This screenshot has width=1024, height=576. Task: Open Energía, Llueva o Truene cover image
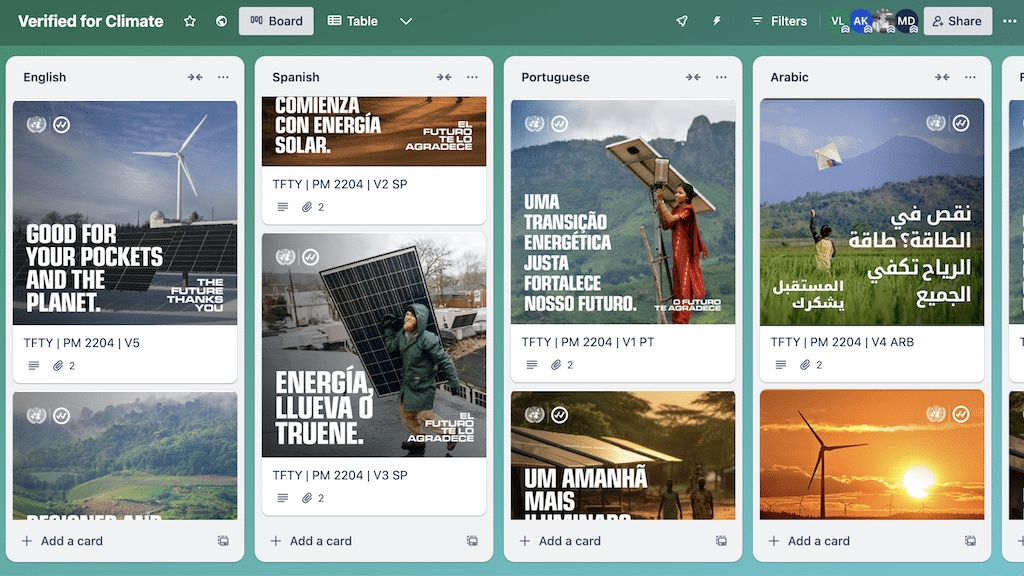pos(374,345)
